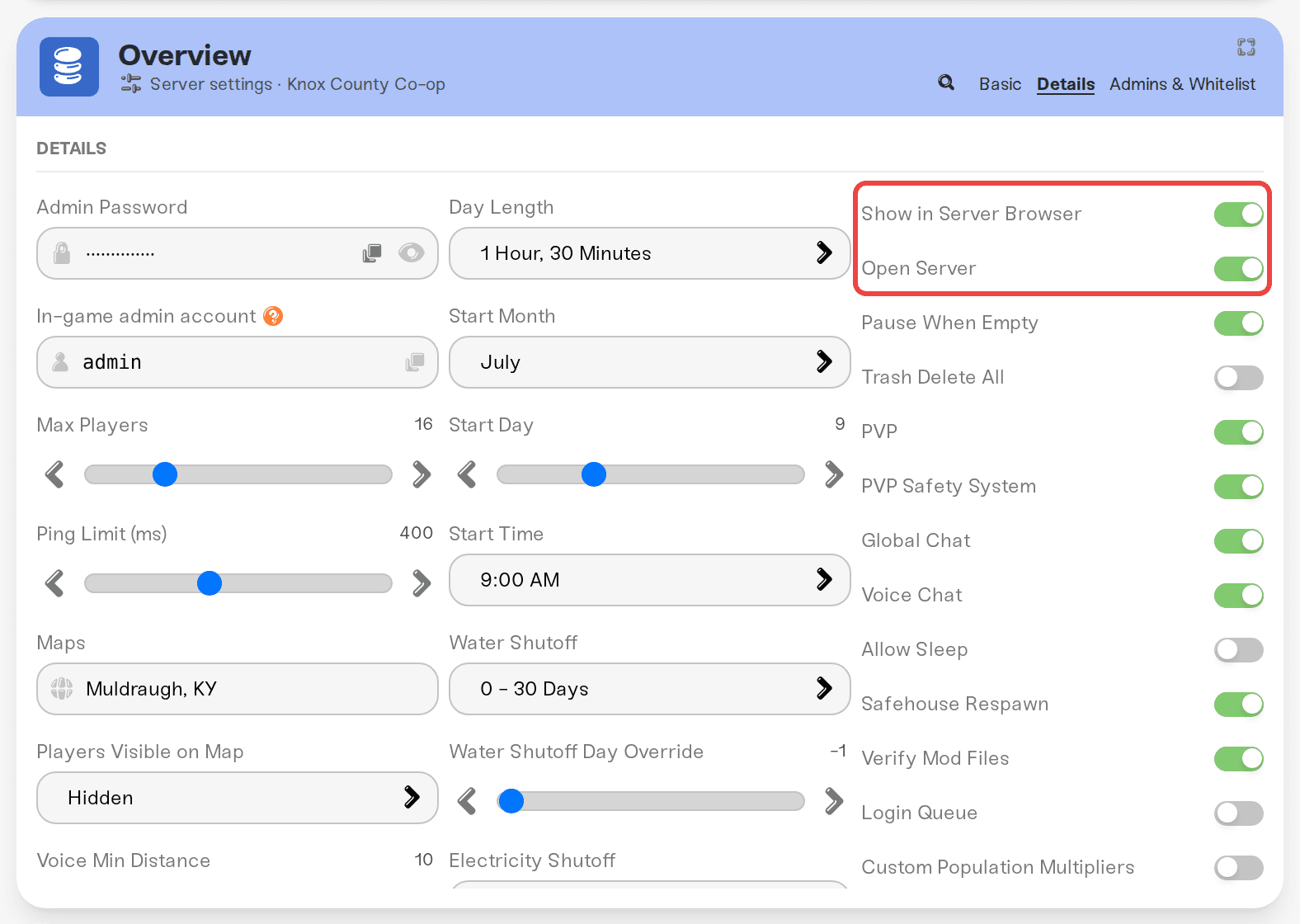The image size is (1300, 924).
Task: Toggle Safehouse Respawn off
Action: 1238,705
